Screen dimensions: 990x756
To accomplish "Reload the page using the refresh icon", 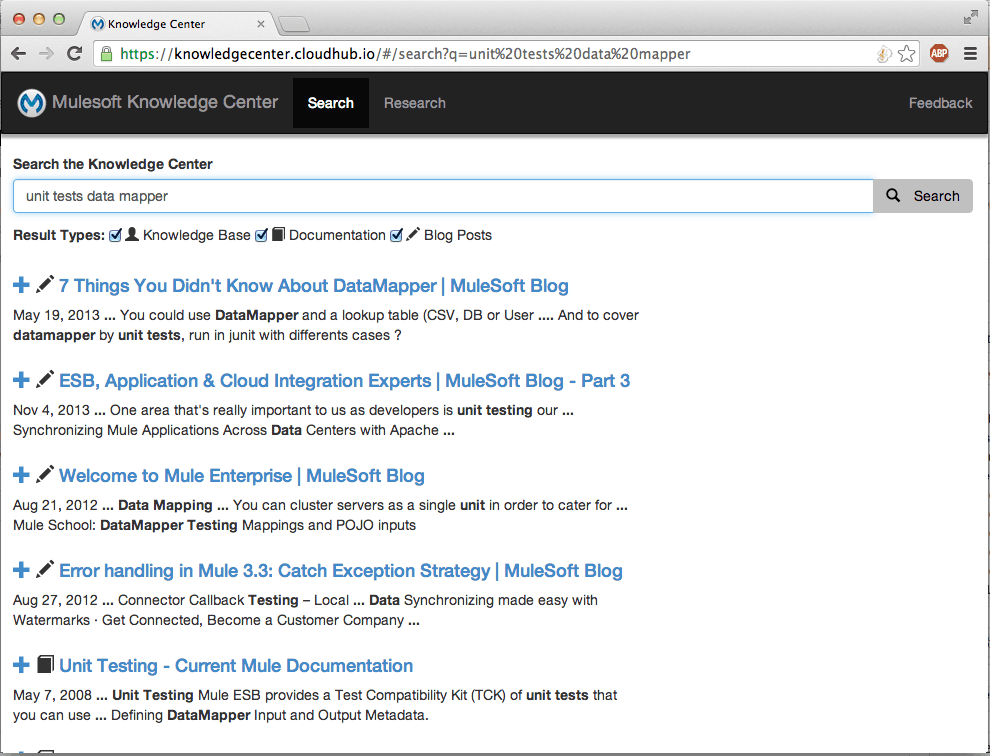I will [74, 54].
